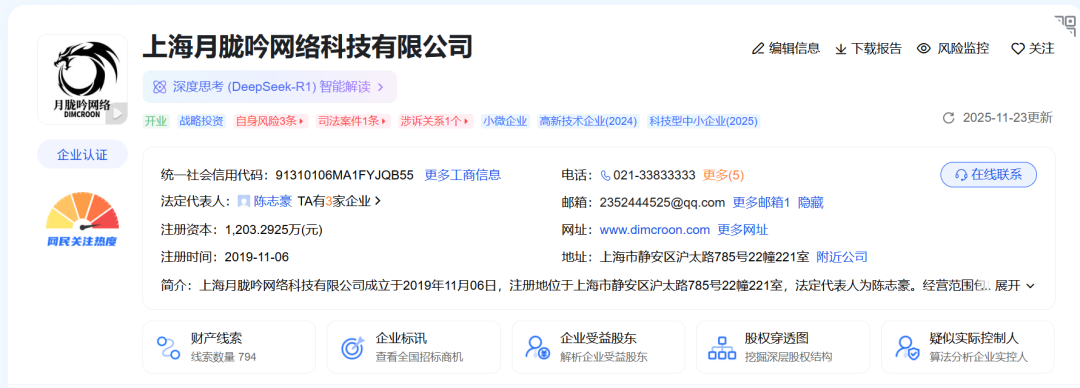Open the 股权穿透图 card title
Viewport: 1080px width, 388px height.
click(x=776, y=338)
